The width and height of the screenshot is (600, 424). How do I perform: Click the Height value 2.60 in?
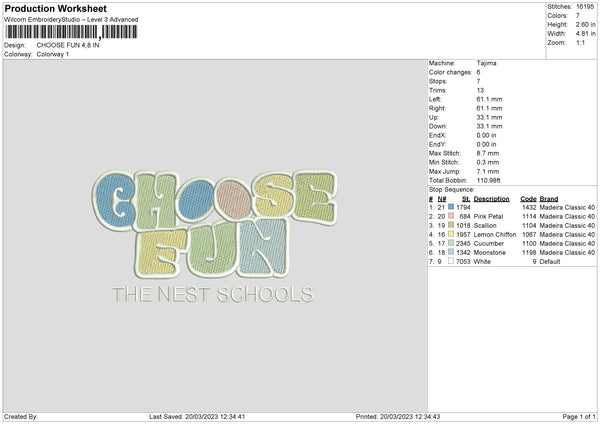point(585,24)
